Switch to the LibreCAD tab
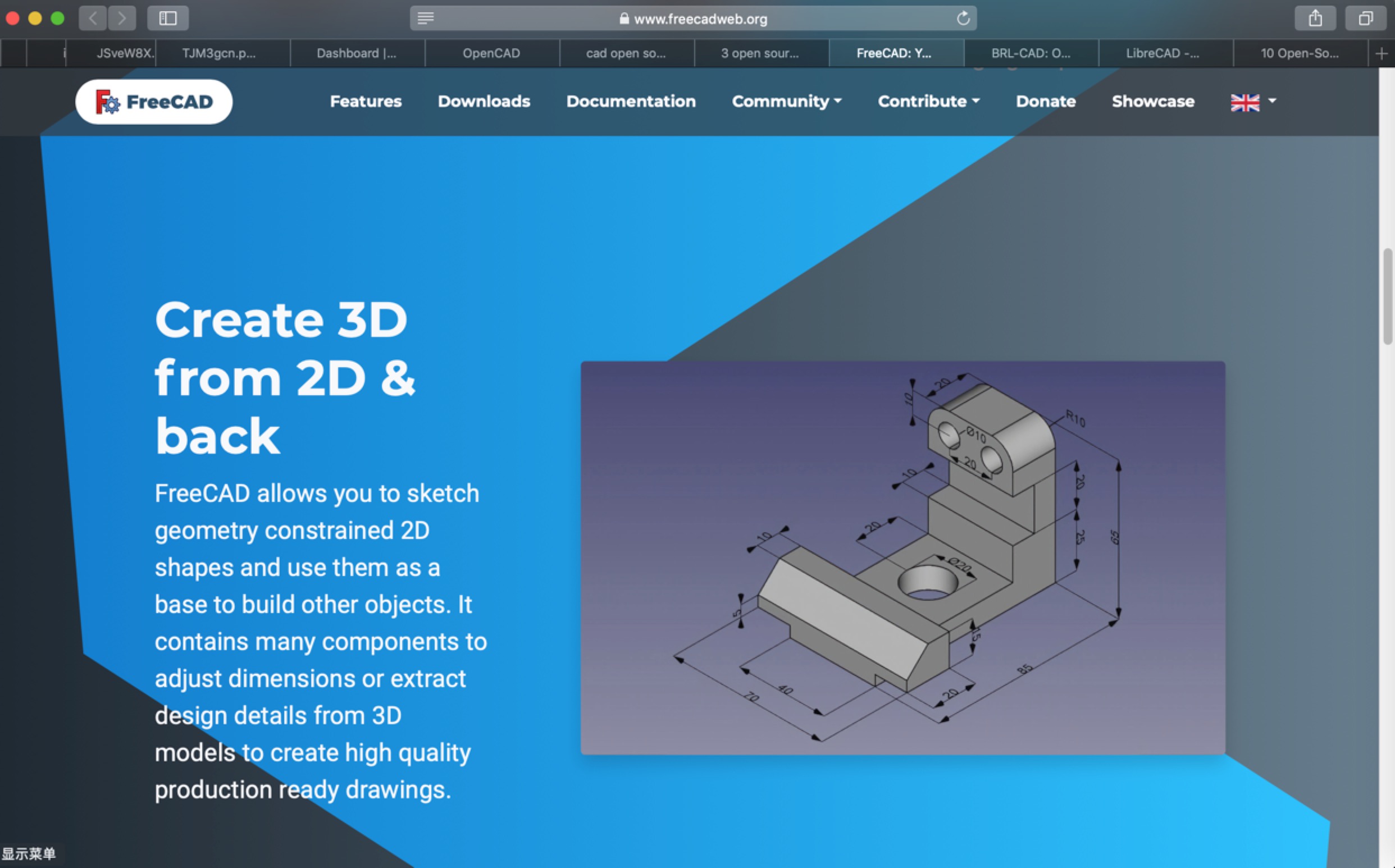Screen dimensions: 1395x868 coord(1163,53)
